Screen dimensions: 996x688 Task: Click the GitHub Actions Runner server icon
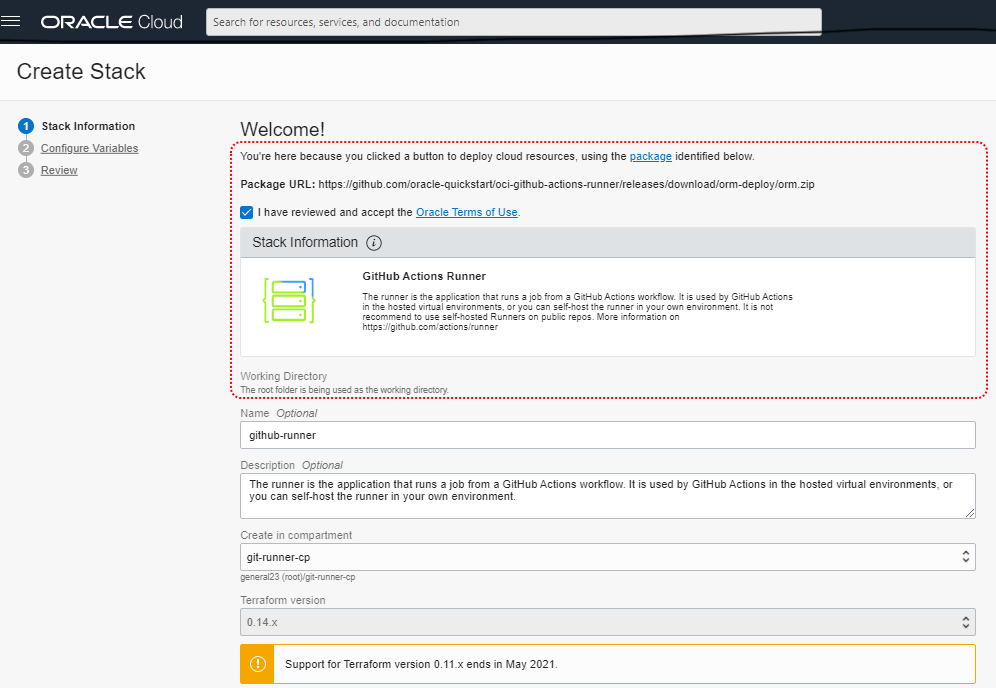click(x=289, y=301)
